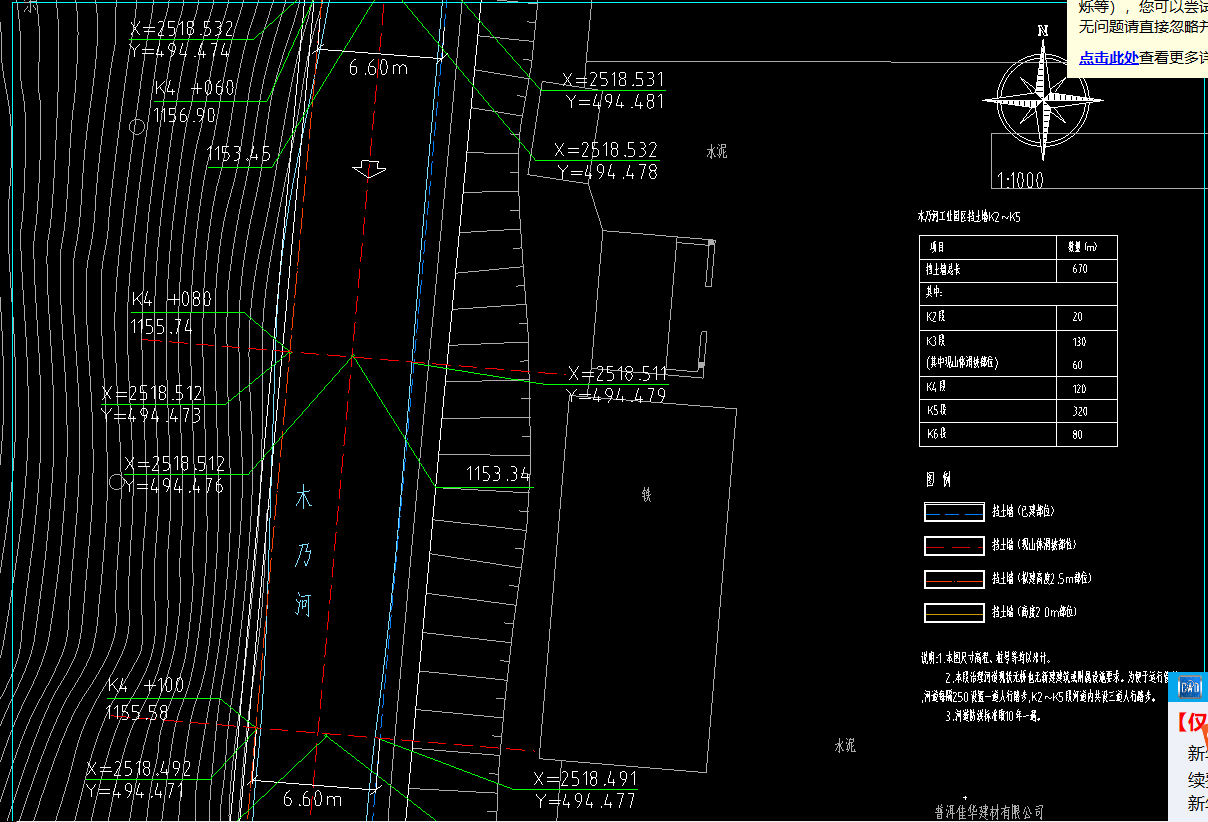Select the 铁 label inside the building outline
Image resolution: width=1208 pixels, height=822 pixels.
(x=646, y=494)
